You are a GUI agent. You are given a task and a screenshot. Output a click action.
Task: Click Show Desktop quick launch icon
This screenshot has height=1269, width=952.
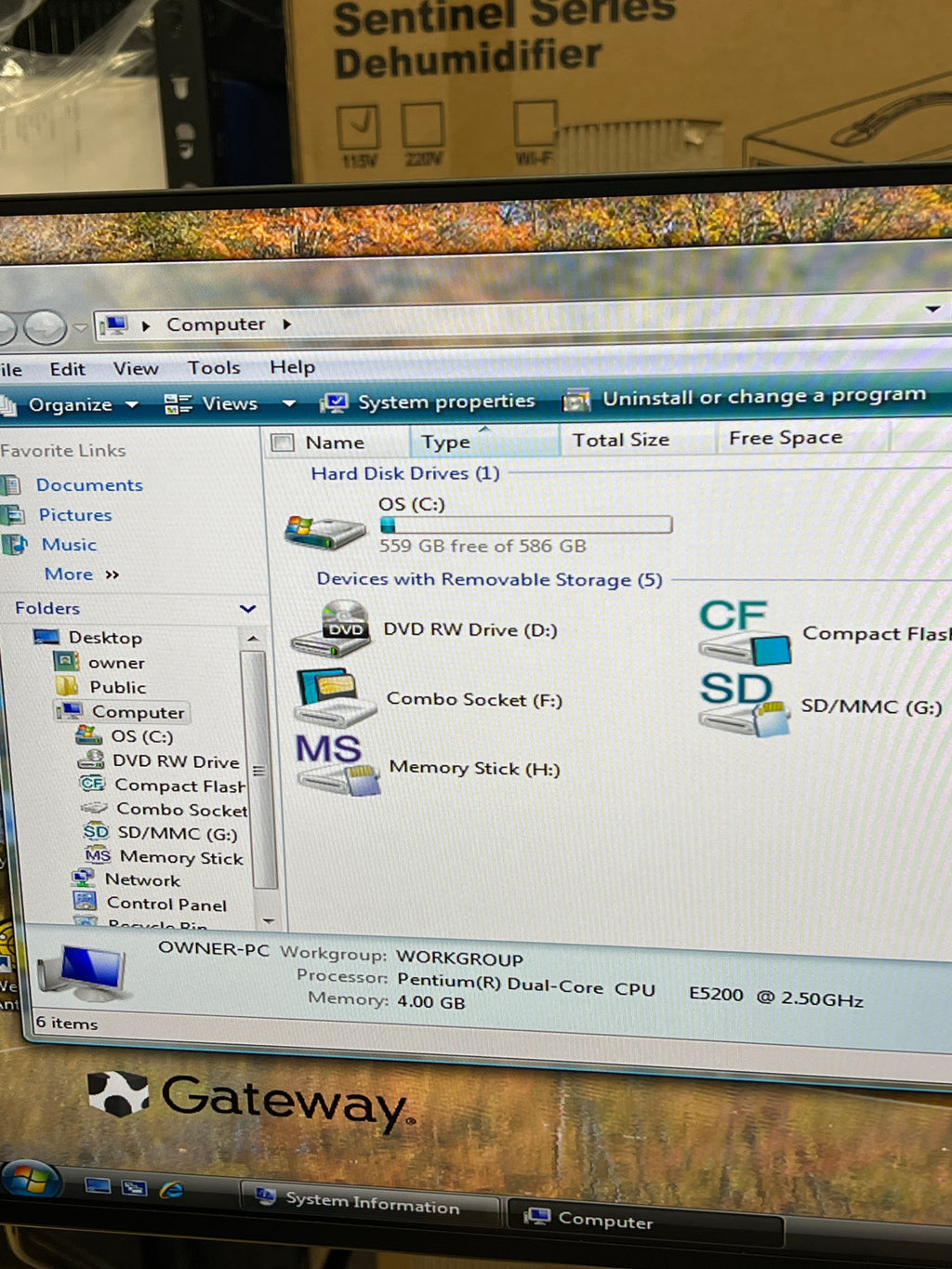pyautogui.click(x=98, y=1186)
